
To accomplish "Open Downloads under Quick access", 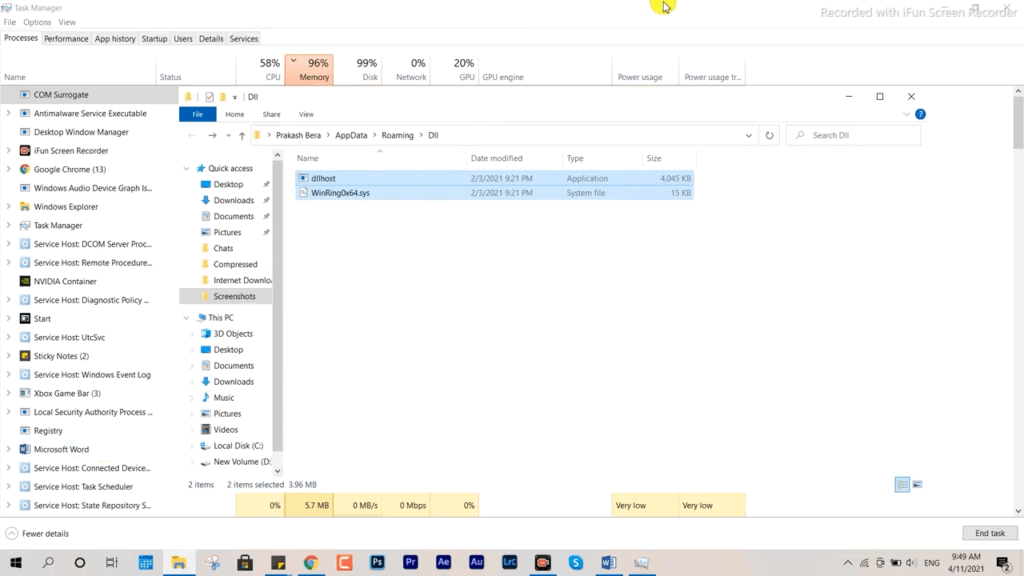I will (x=233, y=200).
